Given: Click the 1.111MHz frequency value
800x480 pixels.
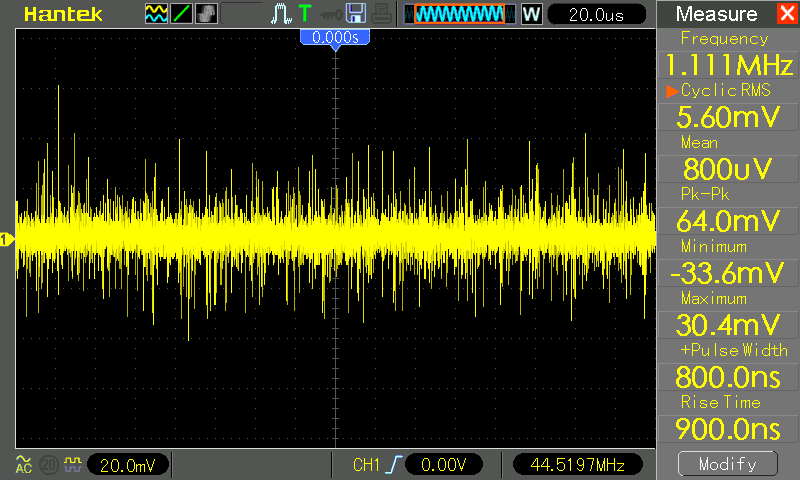Looking at the screenshot, I should (729, 65).
